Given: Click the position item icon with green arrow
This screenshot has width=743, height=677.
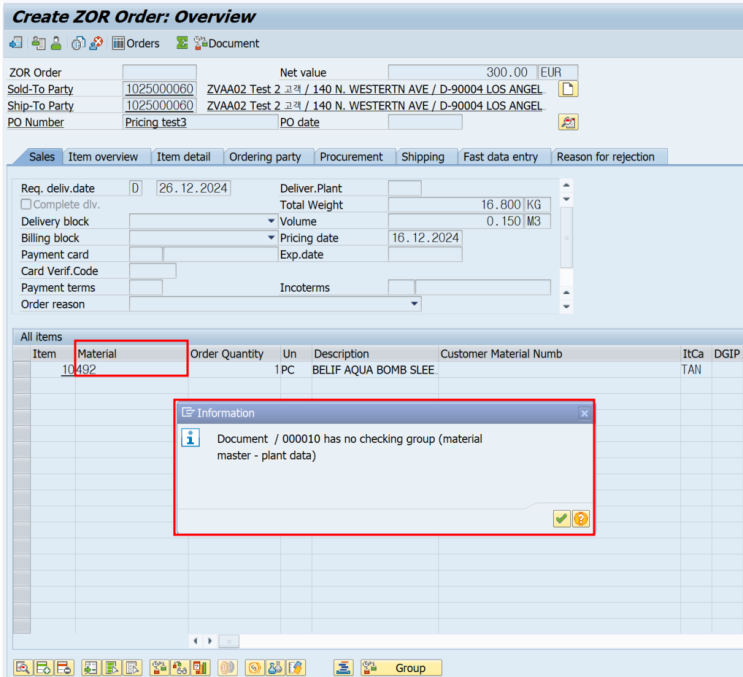Looking at the screenshot, I should 91,668.
